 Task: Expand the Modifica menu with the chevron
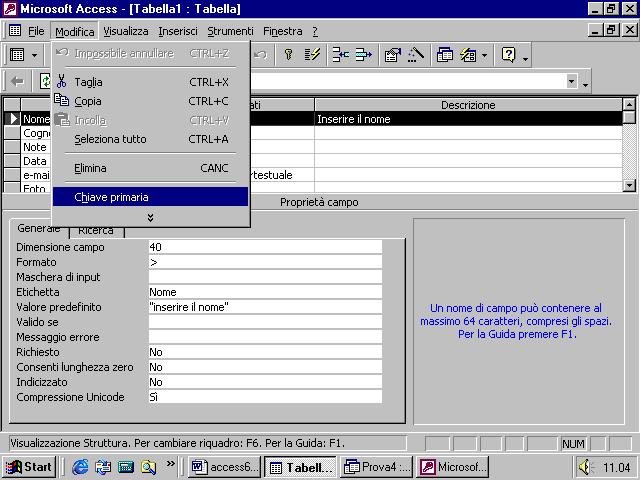coord(151,218)
